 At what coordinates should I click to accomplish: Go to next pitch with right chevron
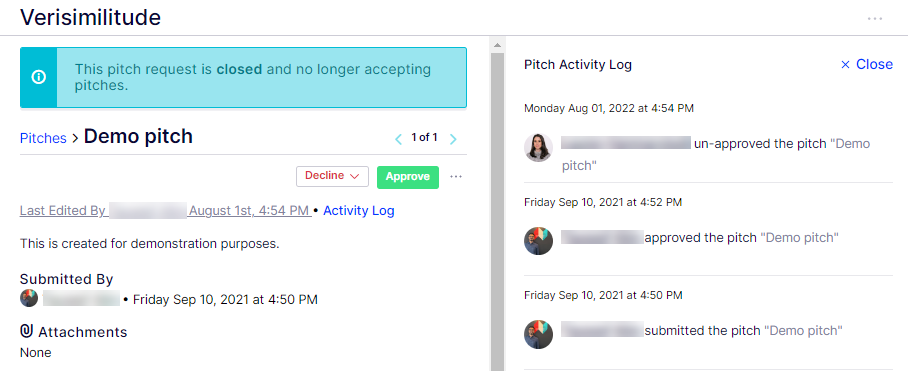[453, 139]
